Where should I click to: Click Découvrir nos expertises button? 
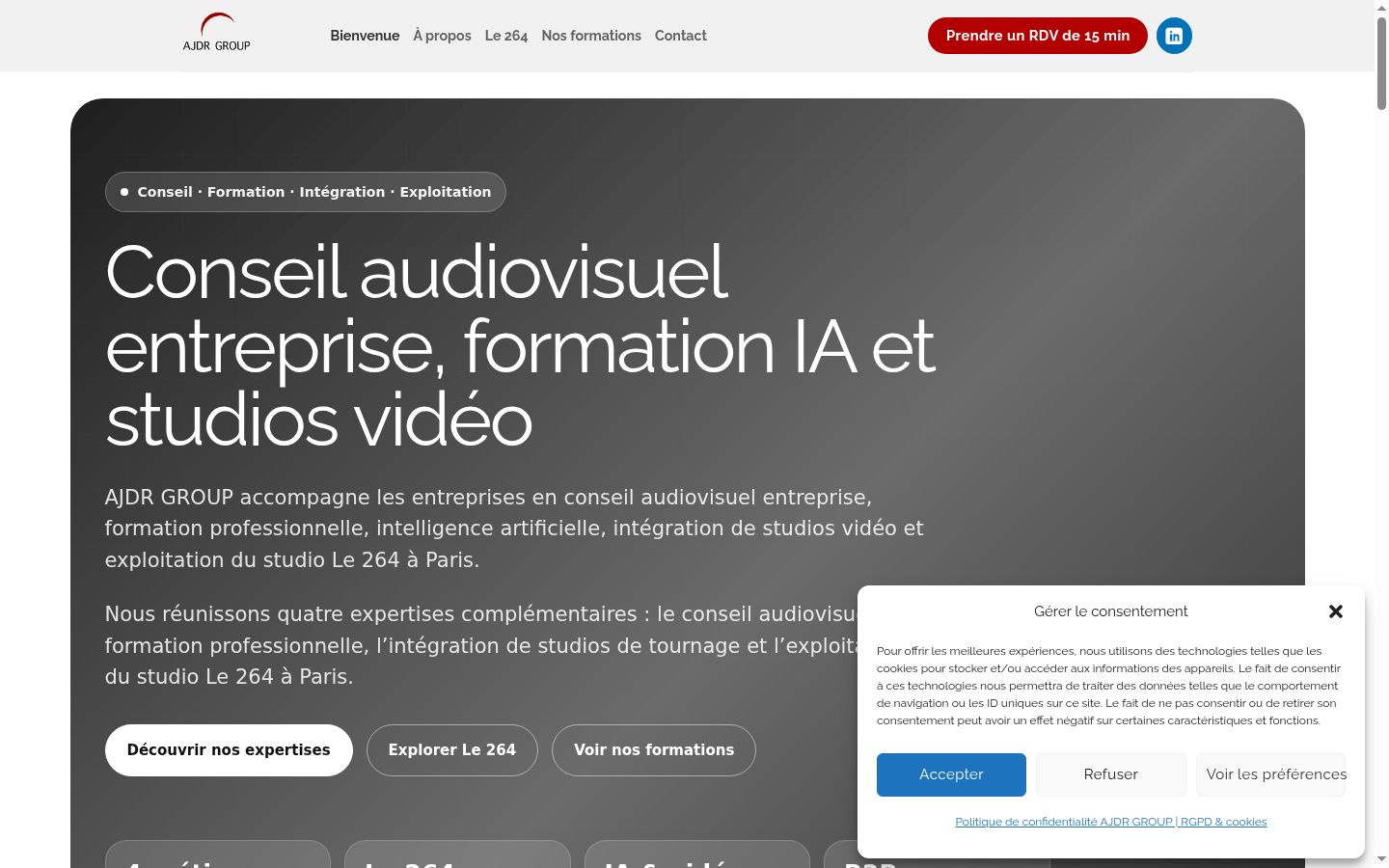point(229,750)
